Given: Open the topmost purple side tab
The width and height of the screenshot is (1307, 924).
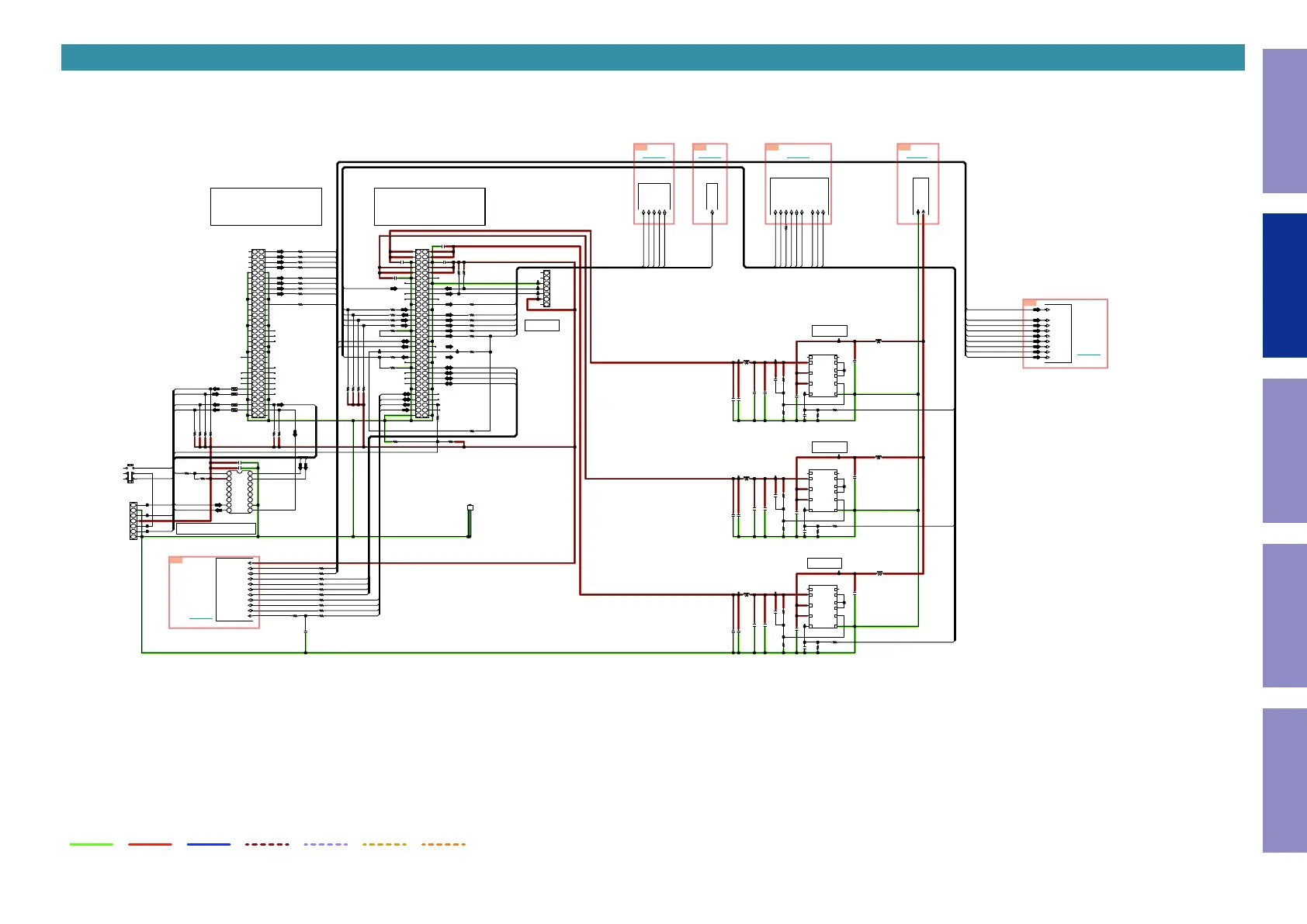Looking at the screenshot, I should click(1284, 121).
